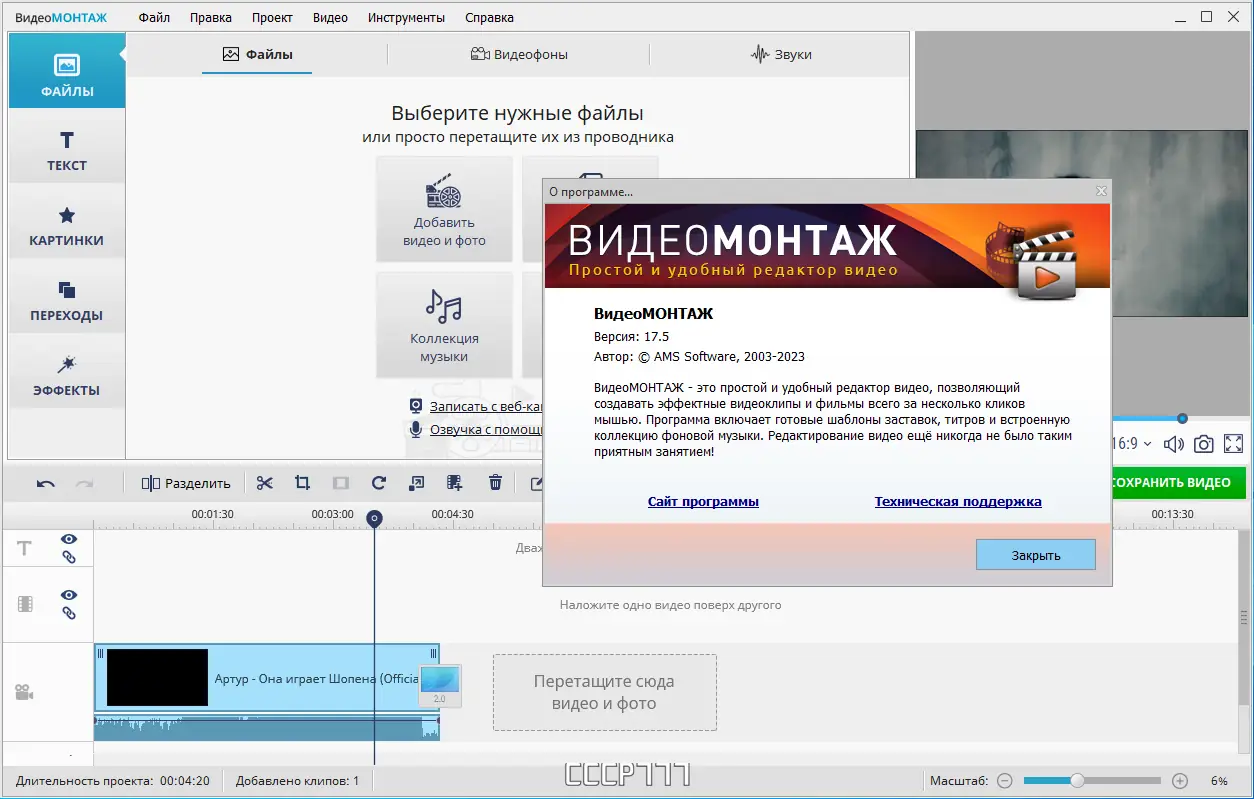Open the Правка menu
The width and height of the screenshot is (1254, 799).
point(211,17)
